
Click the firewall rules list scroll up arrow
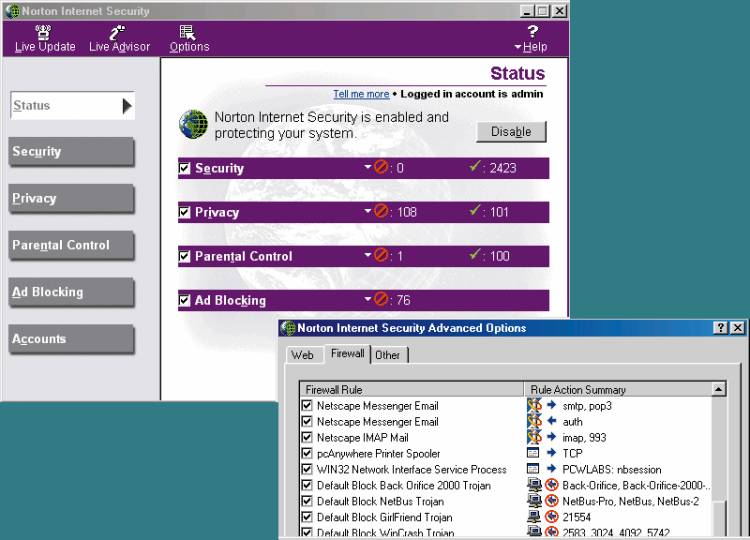(718, 389)
